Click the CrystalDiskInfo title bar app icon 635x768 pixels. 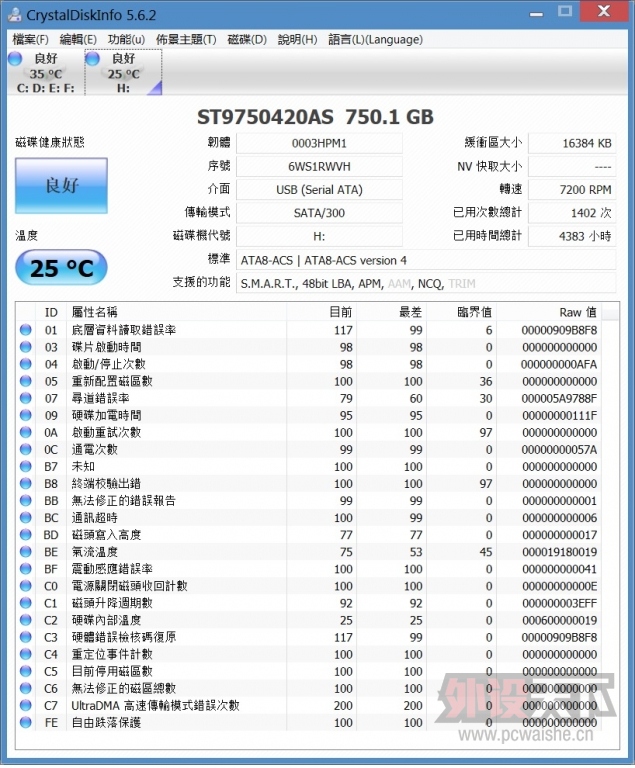point(15,14)
